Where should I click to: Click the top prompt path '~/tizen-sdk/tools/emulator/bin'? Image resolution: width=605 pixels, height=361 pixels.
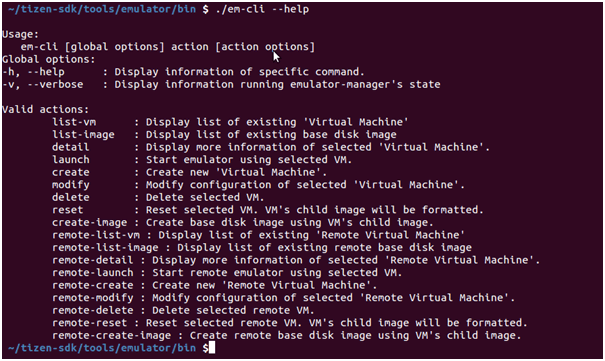coord(102,9)
